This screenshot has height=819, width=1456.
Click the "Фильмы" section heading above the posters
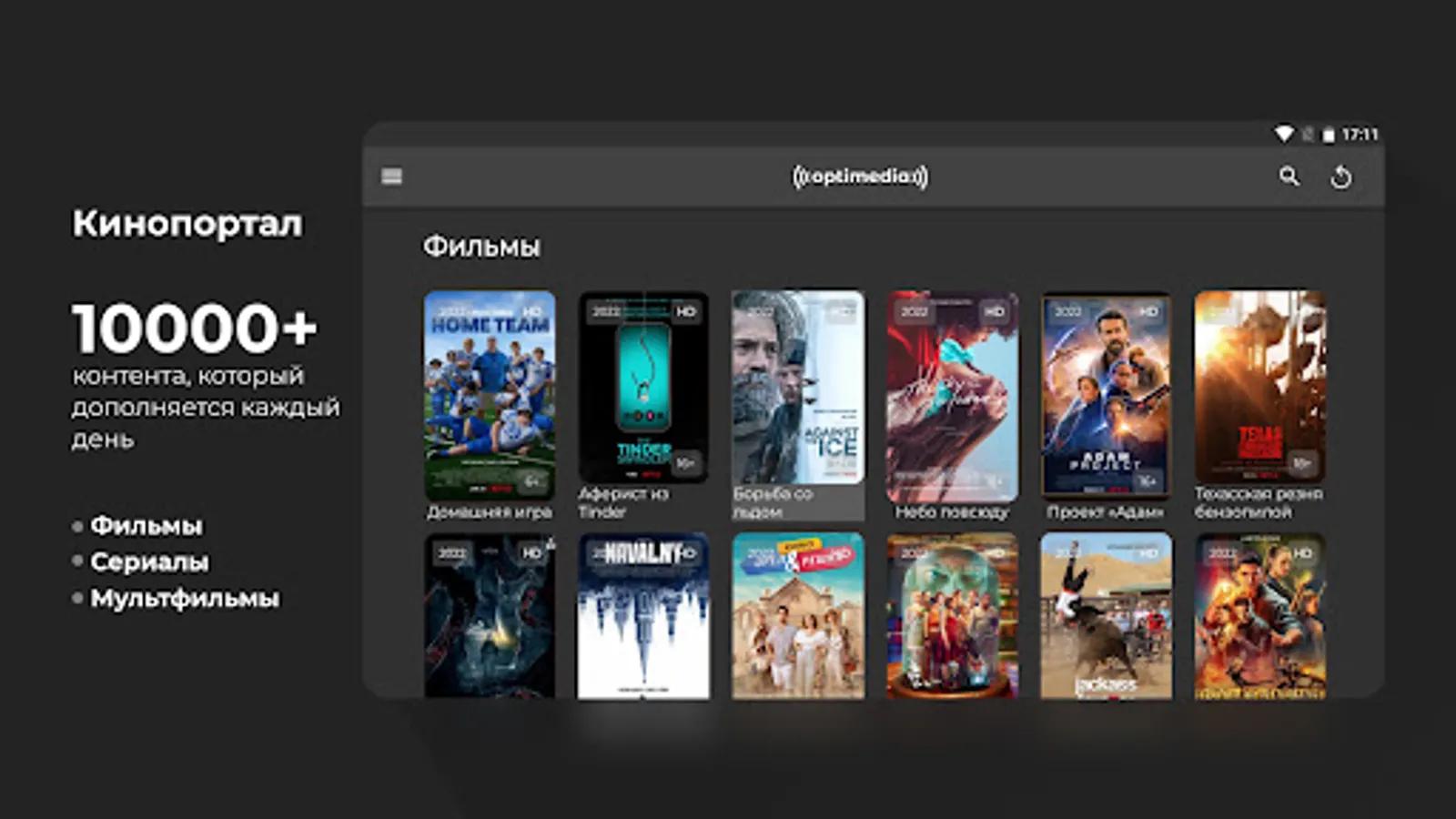[x=481, y=247]
